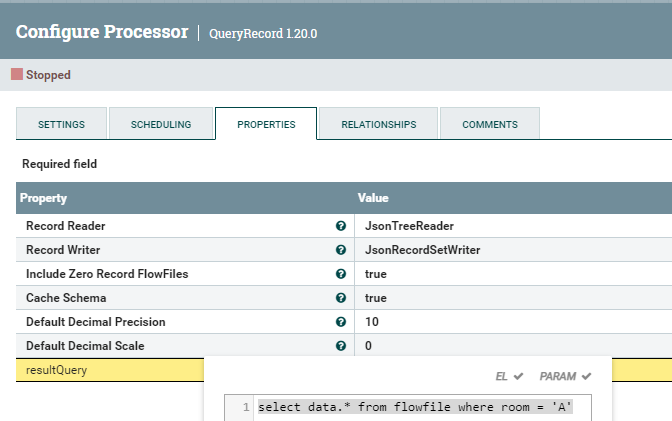Switch to the Scheduling tab
This screenshot has height=421, width=672.
(x=161, y=124)
